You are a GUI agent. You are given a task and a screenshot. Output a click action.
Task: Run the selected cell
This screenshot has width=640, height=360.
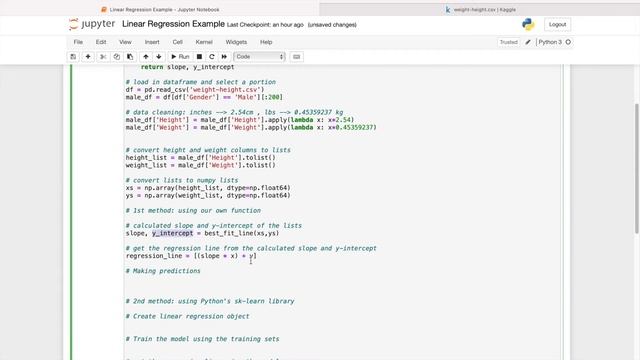[180, 57]
